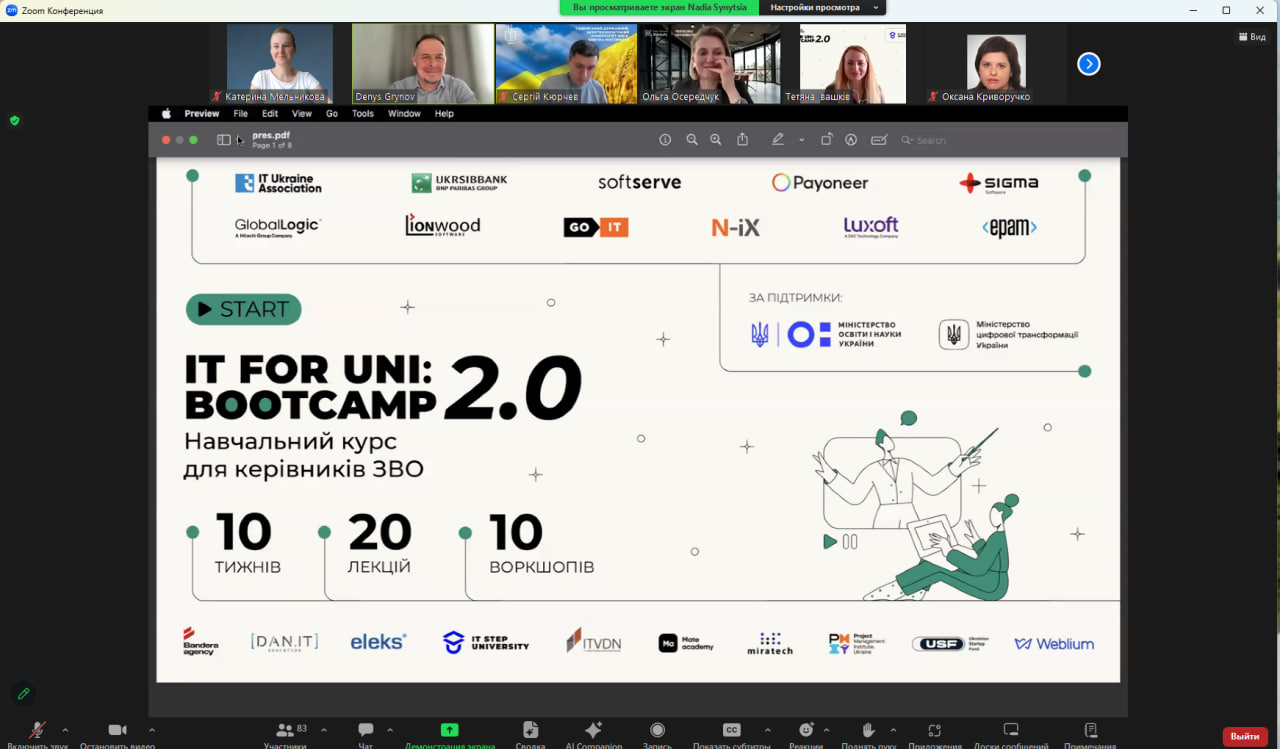Expand the arrow next to Участники
The image size is (1280, 749).
click(x=324, y=730)
